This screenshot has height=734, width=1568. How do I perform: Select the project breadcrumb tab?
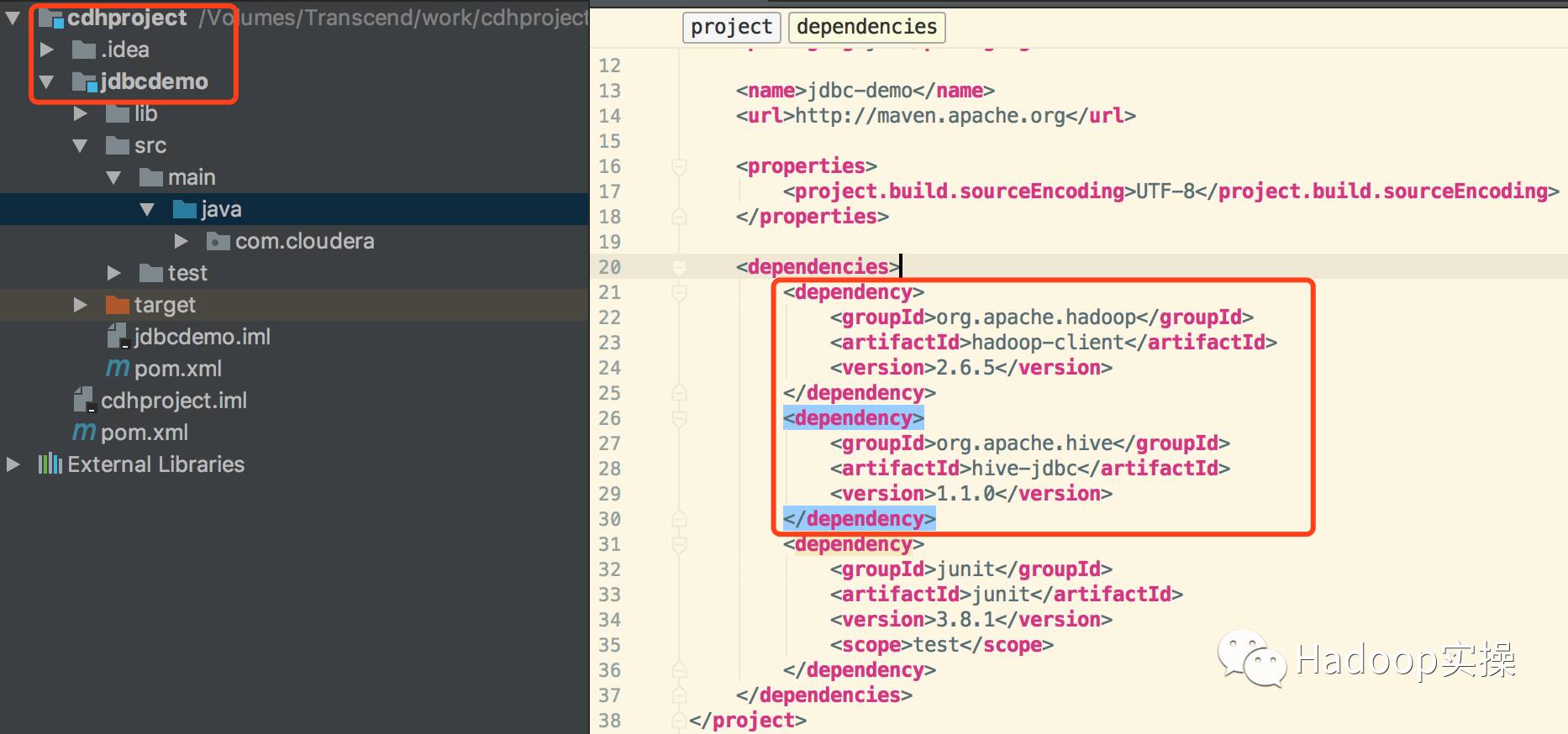tap(730, 27)
